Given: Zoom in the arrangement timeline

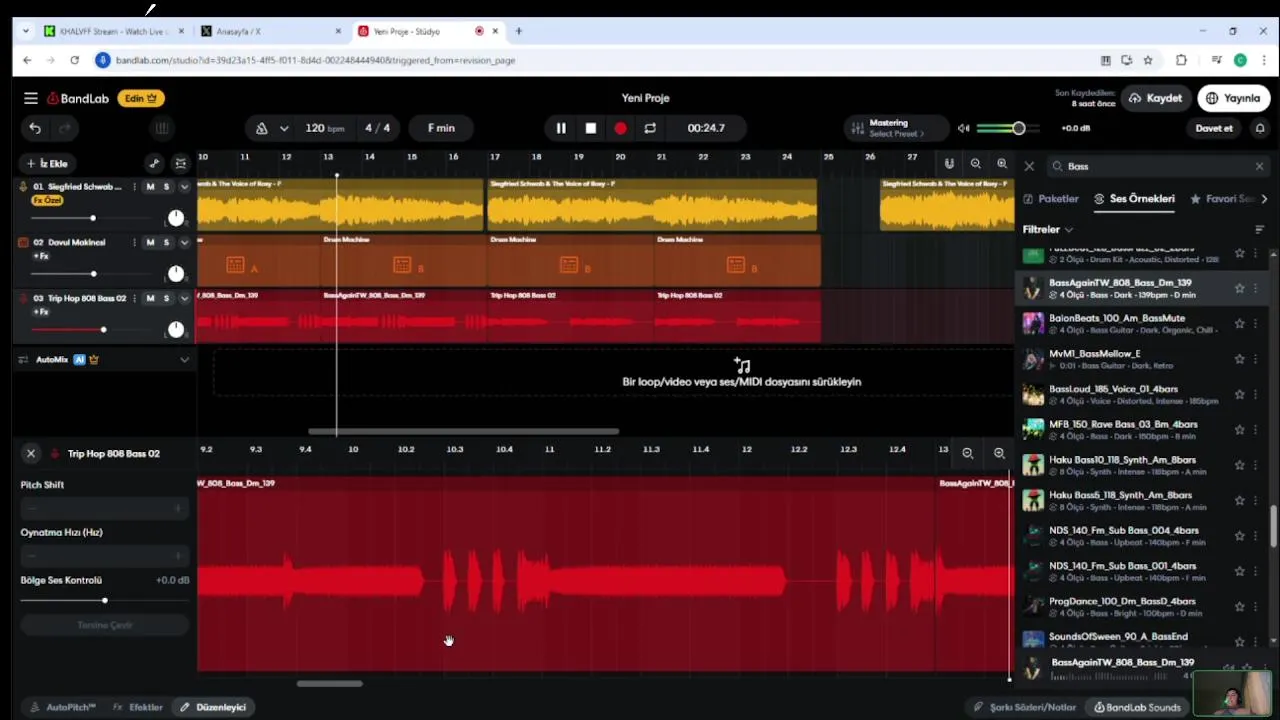Looking at the screenshot, I should [1002, 163].
